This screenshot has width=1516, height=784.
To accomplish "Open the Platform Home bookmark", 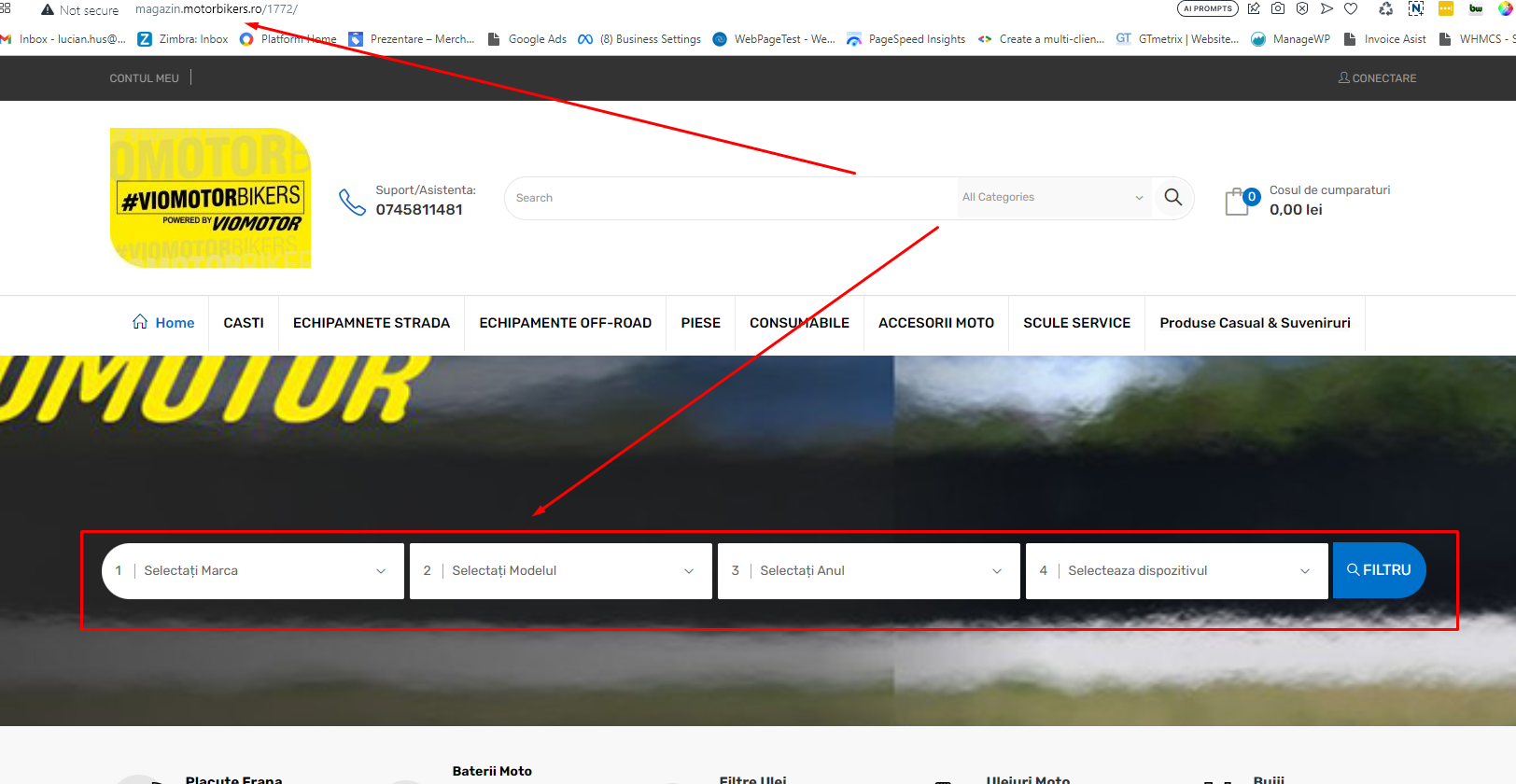I will 288,39.
